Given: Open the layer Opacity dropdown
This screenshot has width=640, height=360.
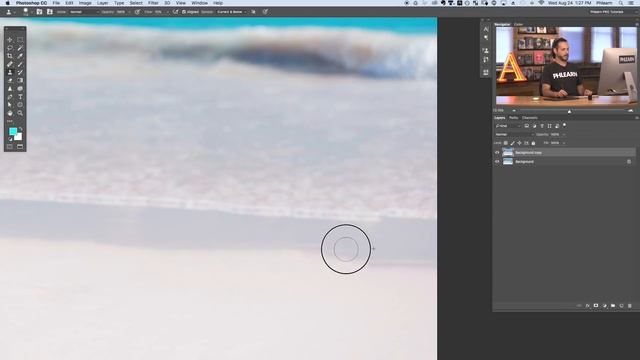Looking at the screenshot, I should [x=564, y=134].
